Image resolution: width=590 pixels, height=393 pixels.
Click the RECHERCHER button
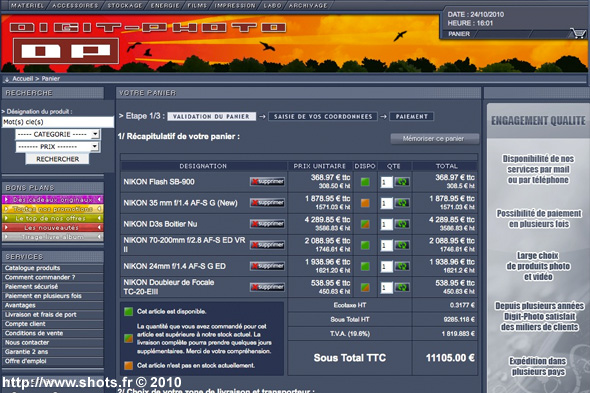coord(58,159)
